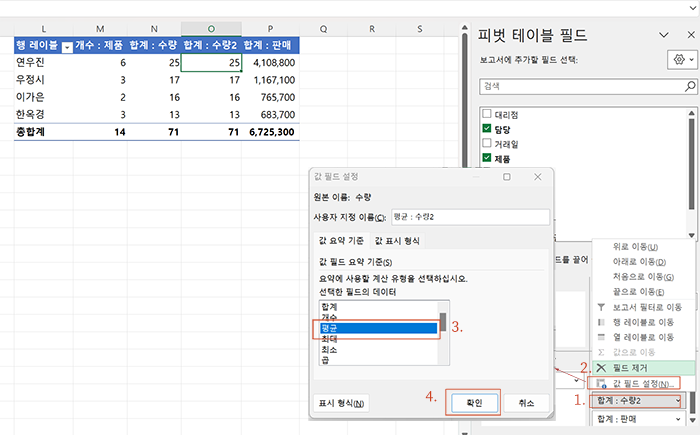
Task: Uncheck the 제품 field checkbox
Action: 487,158
